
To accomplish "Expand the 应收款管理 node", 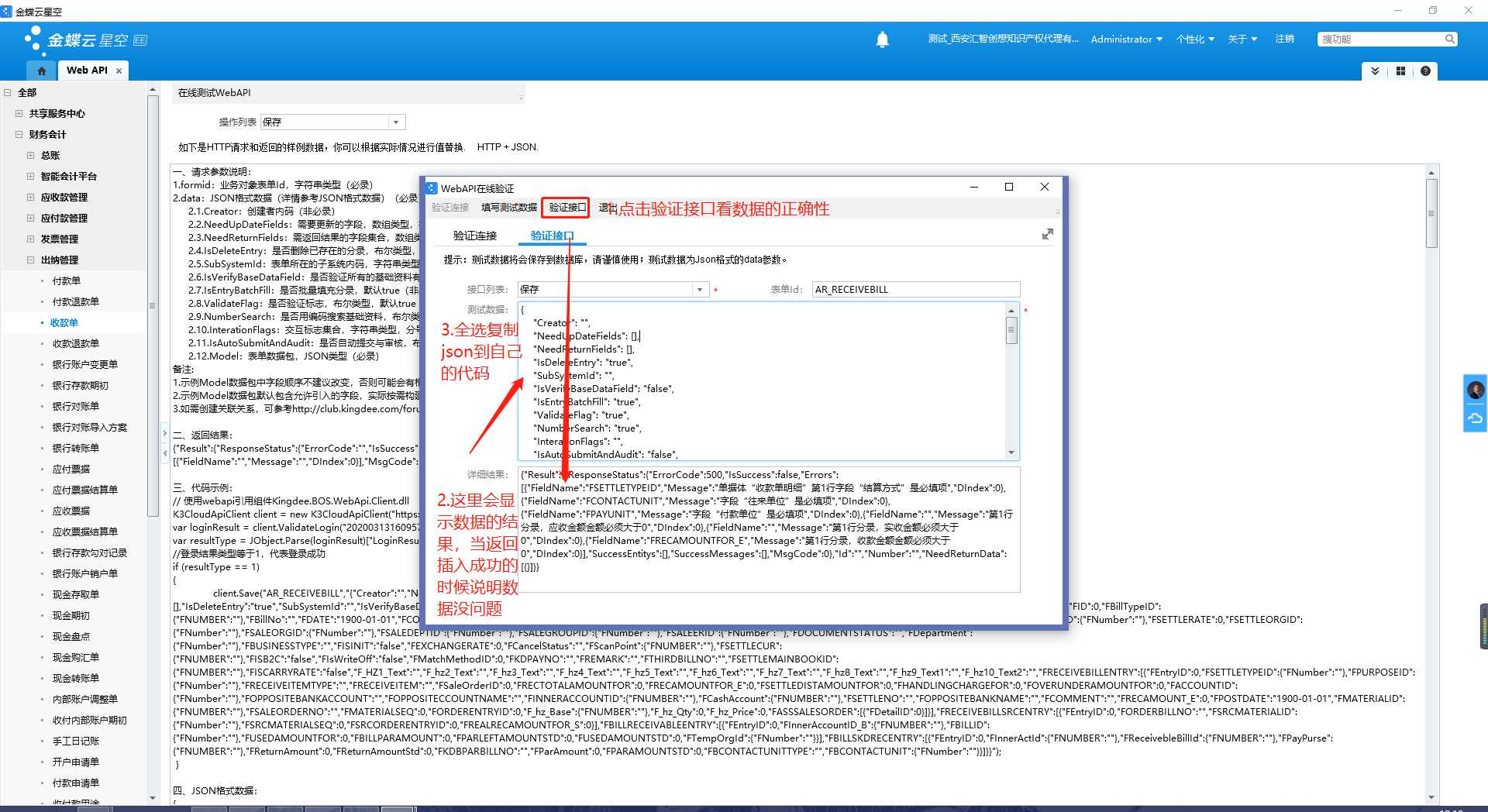I will tap(31, 197).
